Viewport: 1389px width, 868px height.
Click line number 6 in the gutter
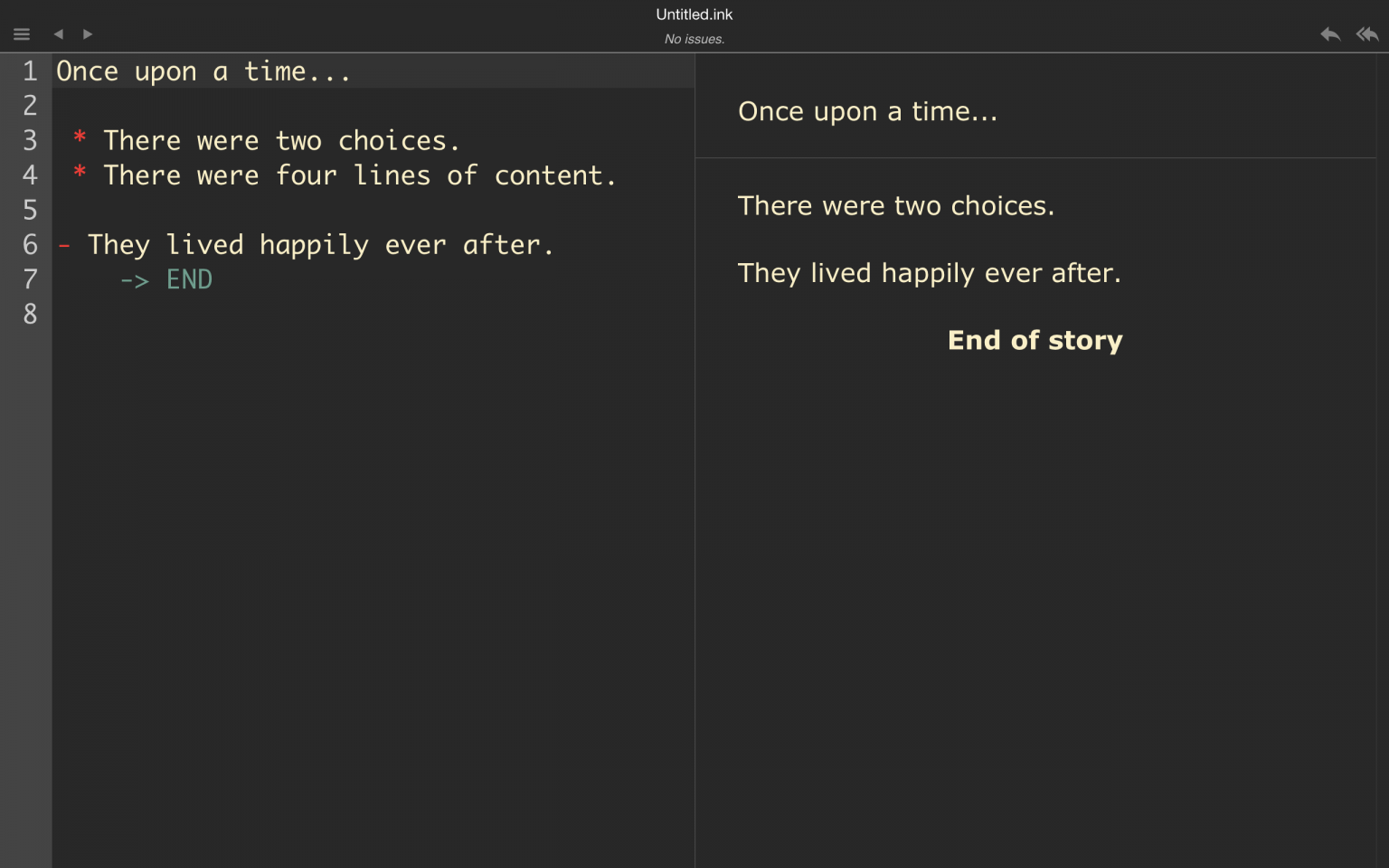[30, 244]
